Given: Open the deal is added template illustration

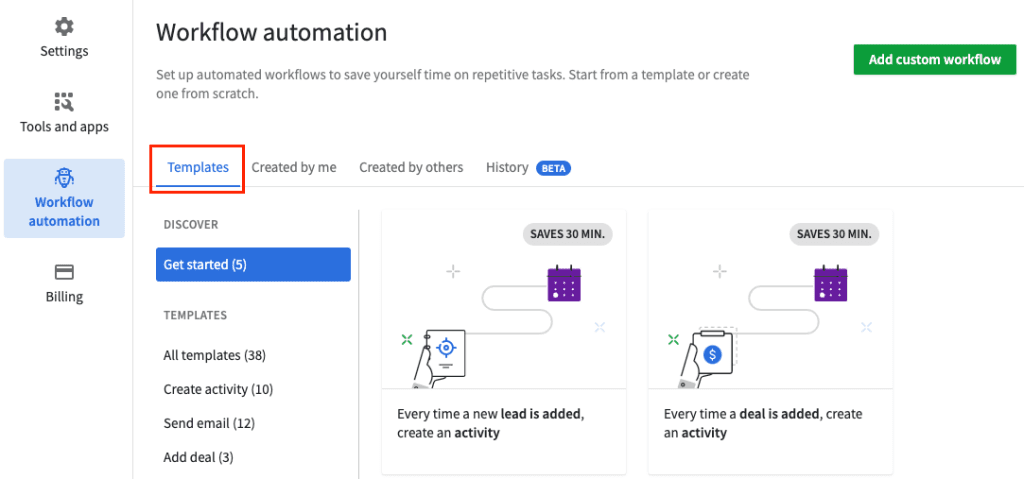Looking at the screenshot, I should tap(770, 299).
